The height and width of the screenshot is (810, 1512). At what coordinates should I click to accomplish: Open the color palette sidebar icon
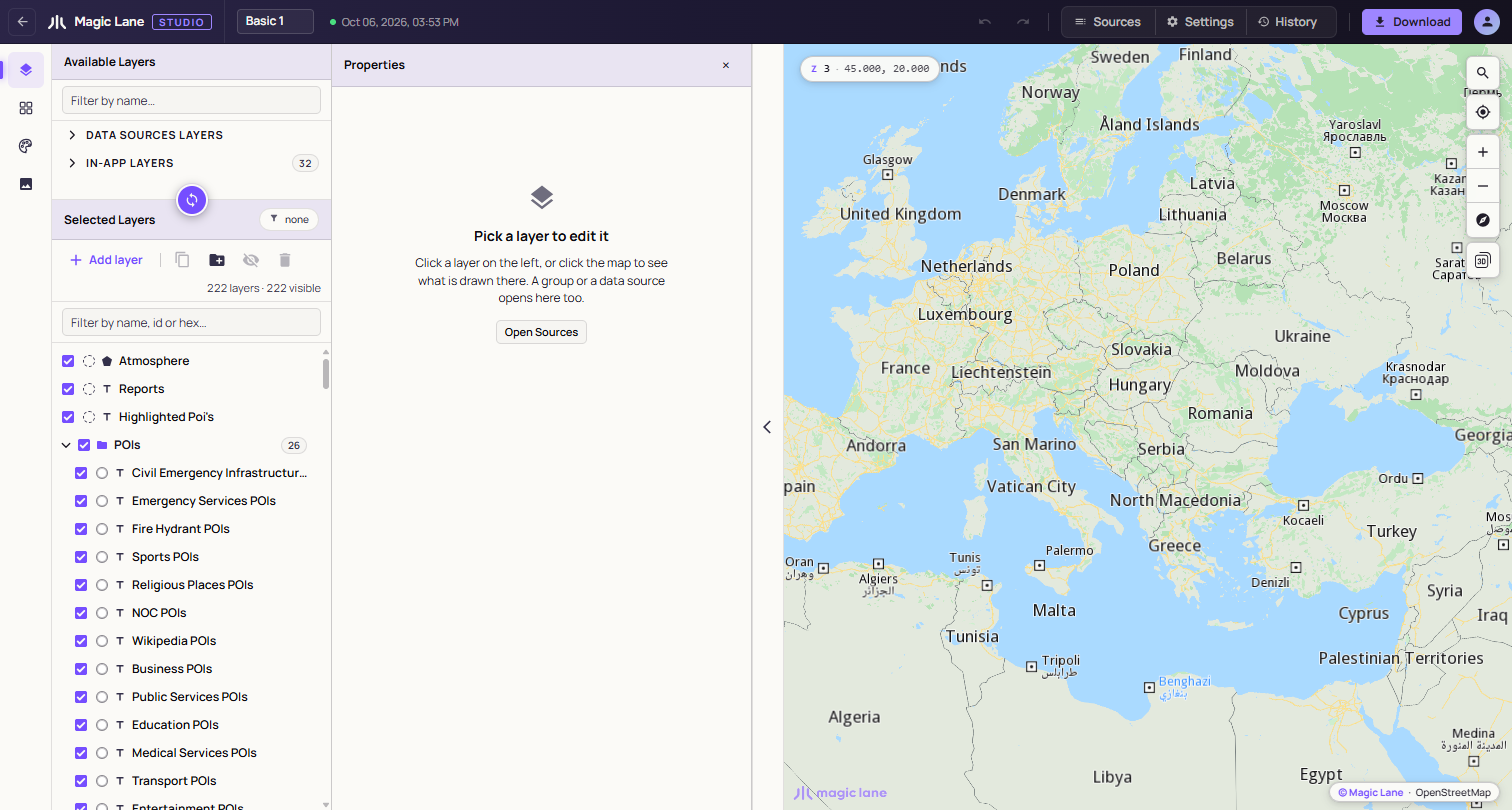coord(26,146)
